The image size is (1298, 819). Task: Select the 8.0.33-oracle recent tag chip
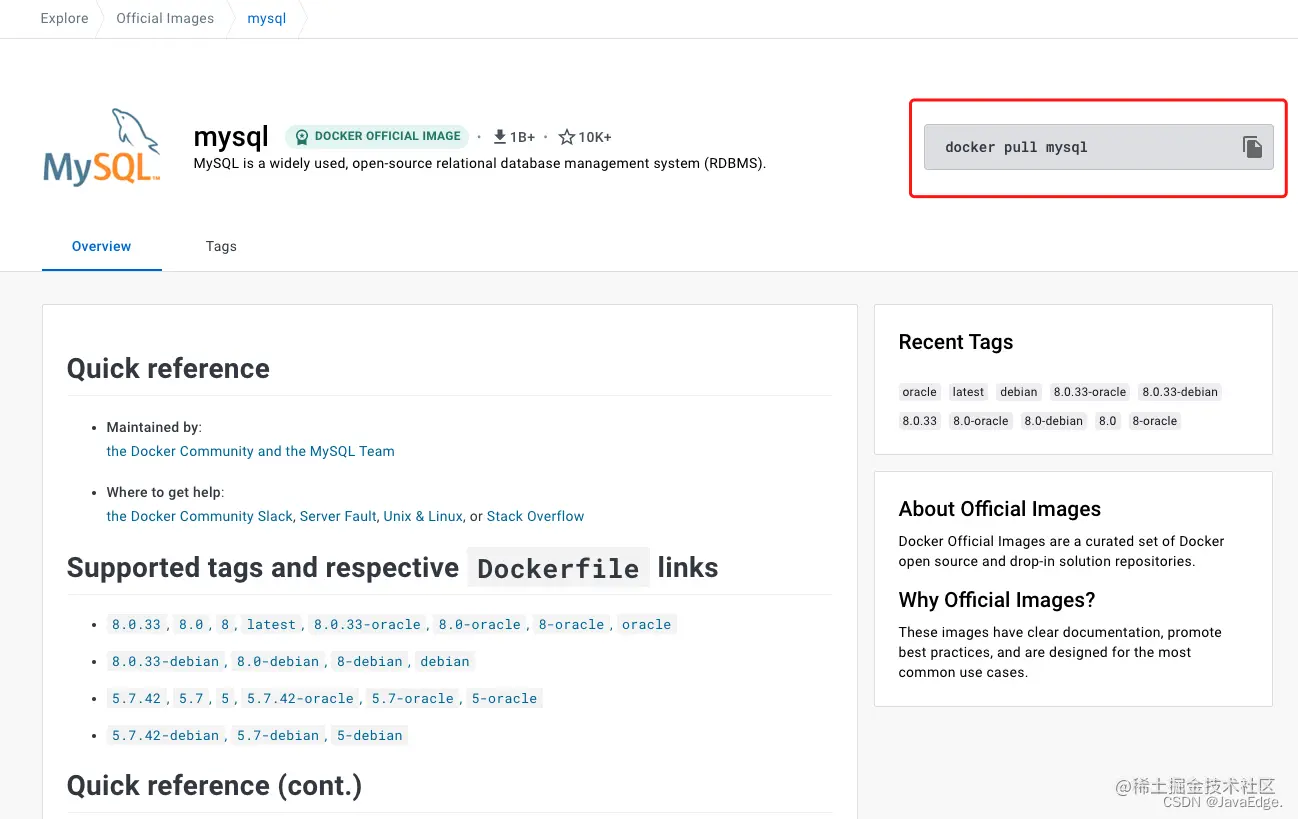coord(1090,392)
